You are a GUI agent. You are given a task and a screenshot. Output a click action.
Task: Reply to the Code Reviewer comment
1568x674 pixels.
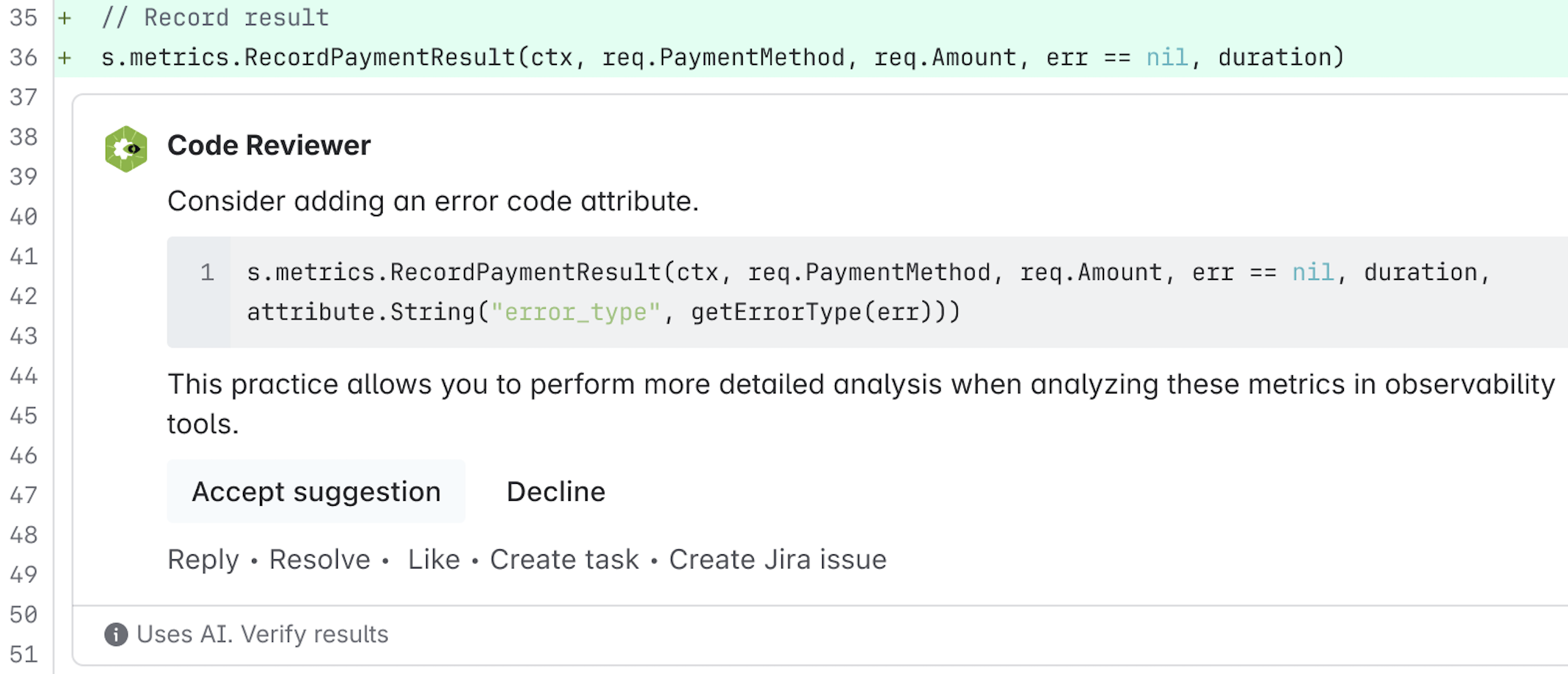pyautogui.click(x=203, y=558)
